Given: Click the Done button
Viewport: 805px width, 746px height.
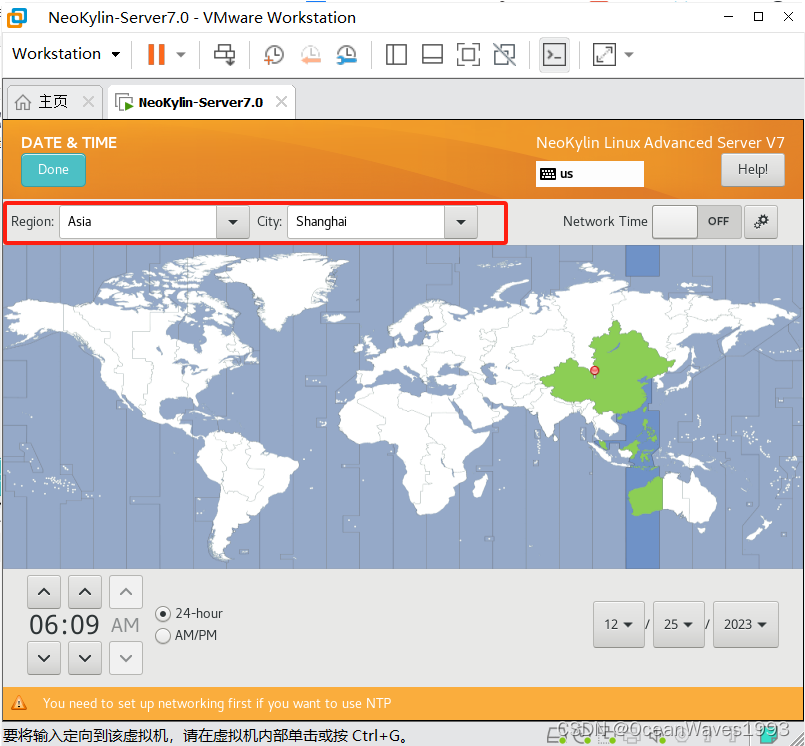Looking at the screenshot, I should (x=53, y=169).
